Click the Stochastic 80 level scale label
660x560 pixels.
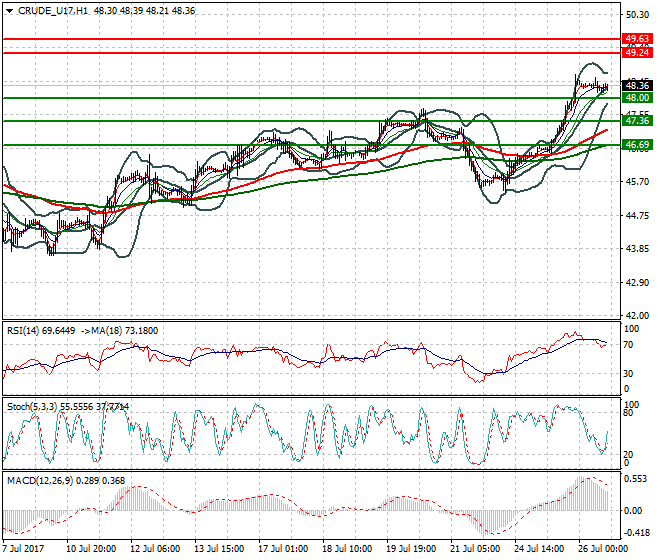(628, 413)
